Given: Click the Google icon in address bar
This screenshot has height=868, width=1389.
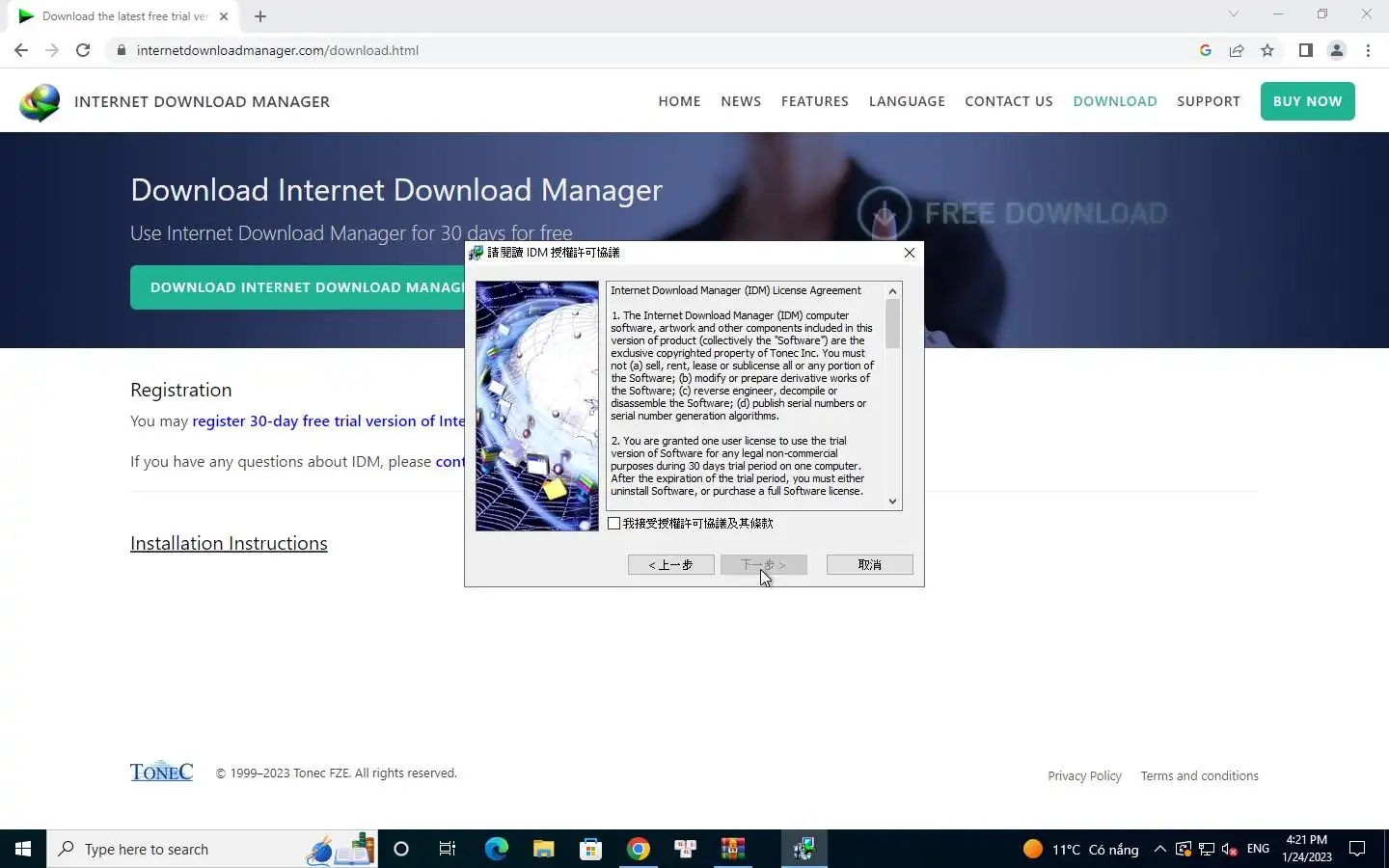Looking at the screenshot, I should pyautogui.click(x=1206, y=50).
